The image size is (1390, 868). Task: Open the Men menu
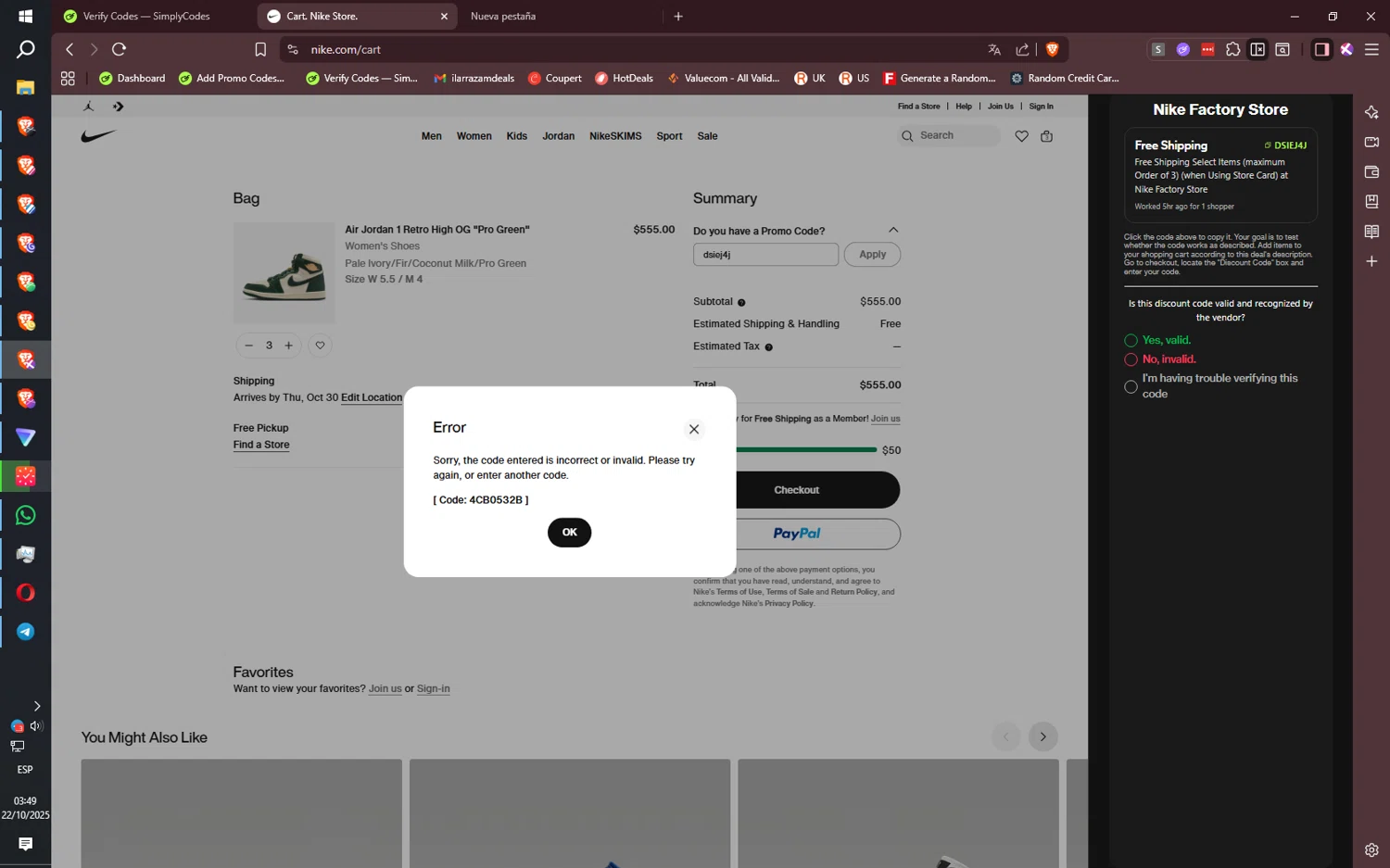pos(432,136)
